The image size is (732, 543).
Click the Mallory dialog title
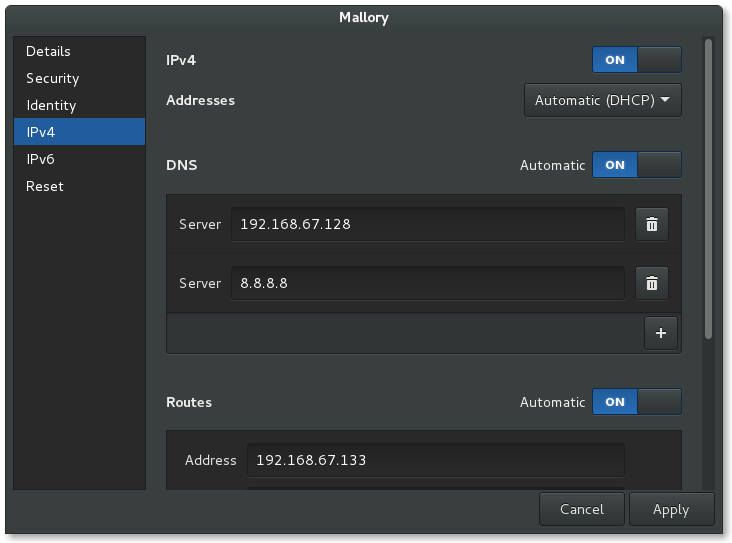(364, 18)
